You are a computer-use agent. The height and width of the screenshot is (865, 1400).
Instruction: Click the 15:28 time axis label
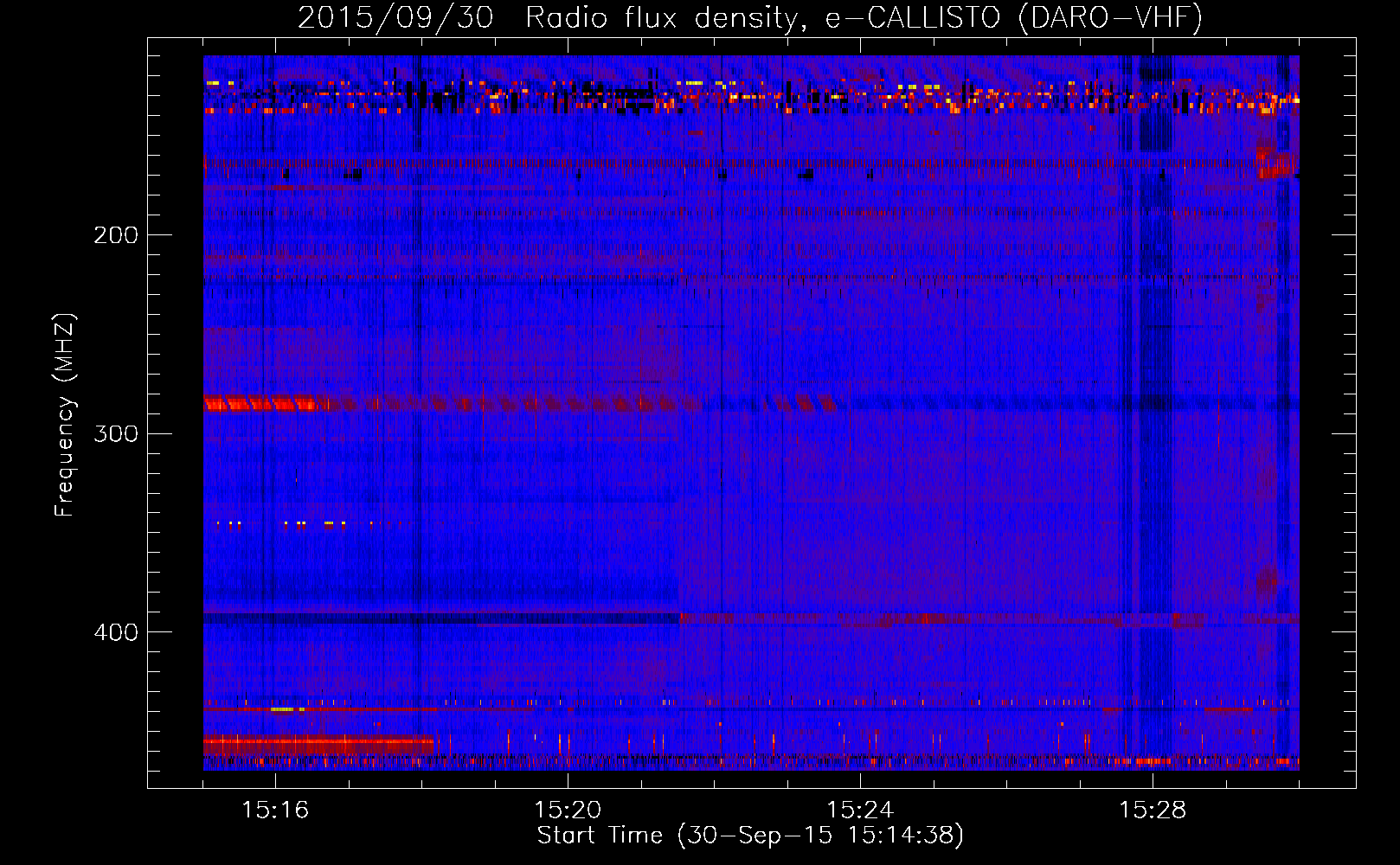1153,811
